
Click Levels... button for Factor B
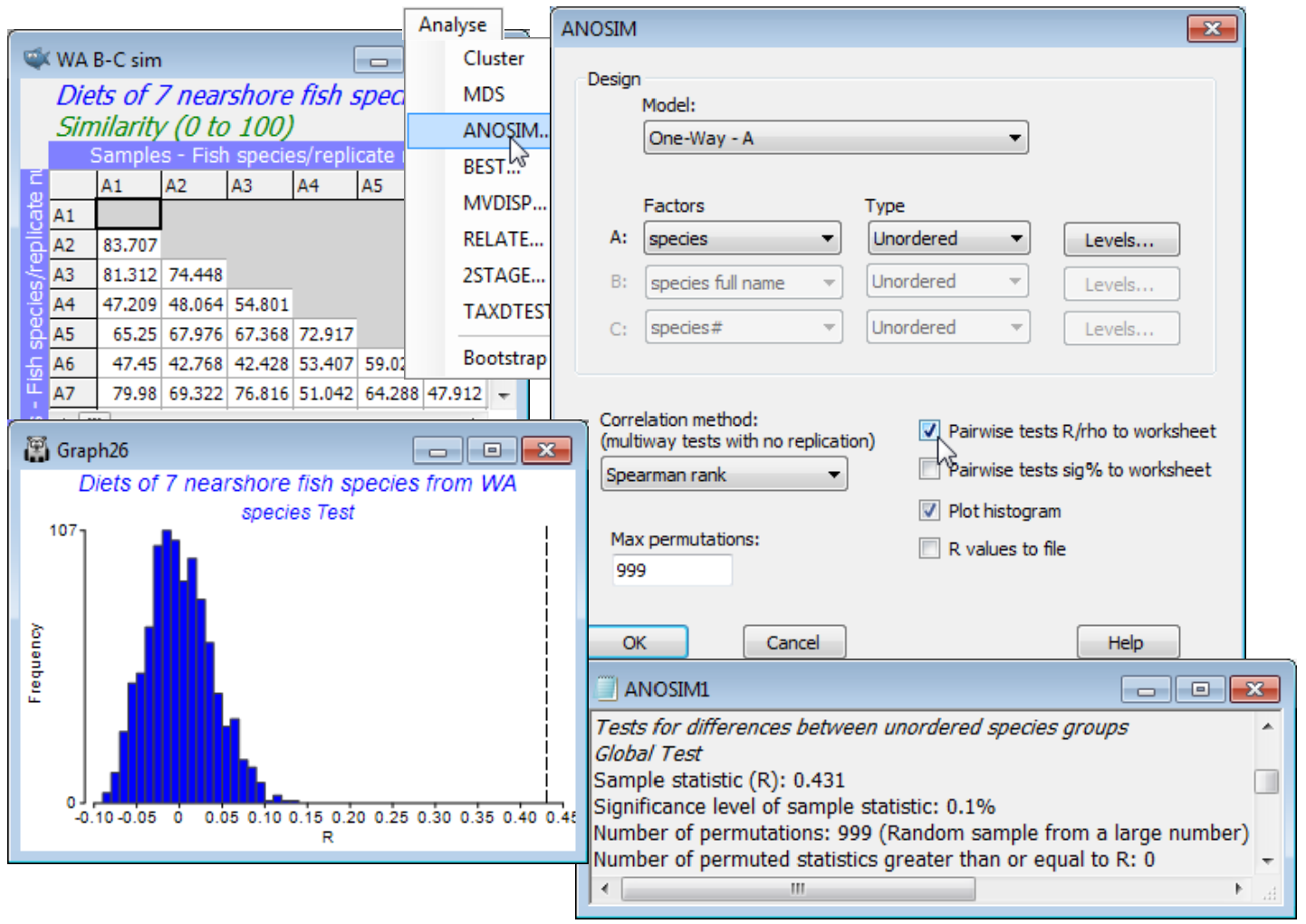tap(1121, 284)
